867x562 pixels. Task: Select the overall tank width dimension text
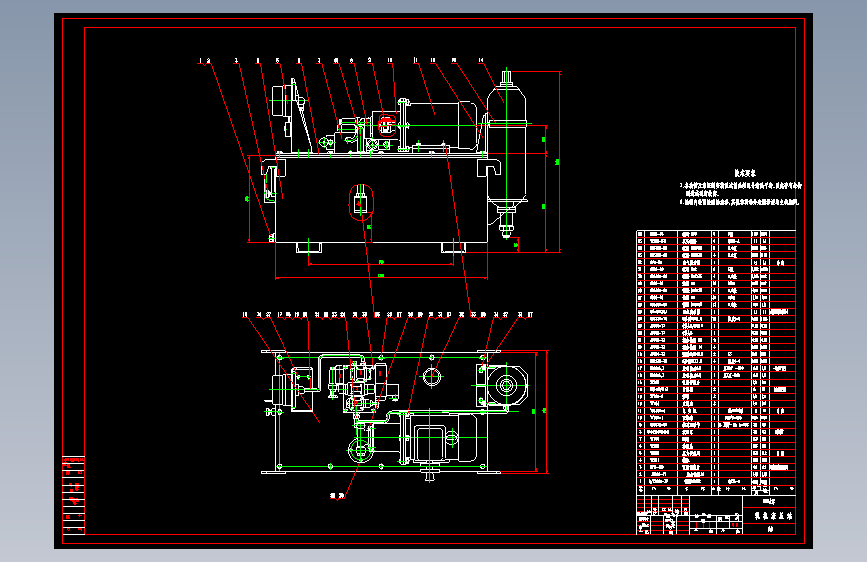[x=381, y=275]
